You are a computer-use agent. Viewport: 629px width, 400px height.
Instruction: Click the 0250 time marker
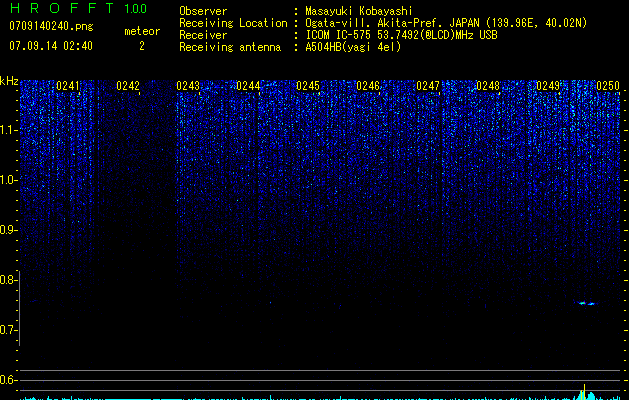(608, 86)
